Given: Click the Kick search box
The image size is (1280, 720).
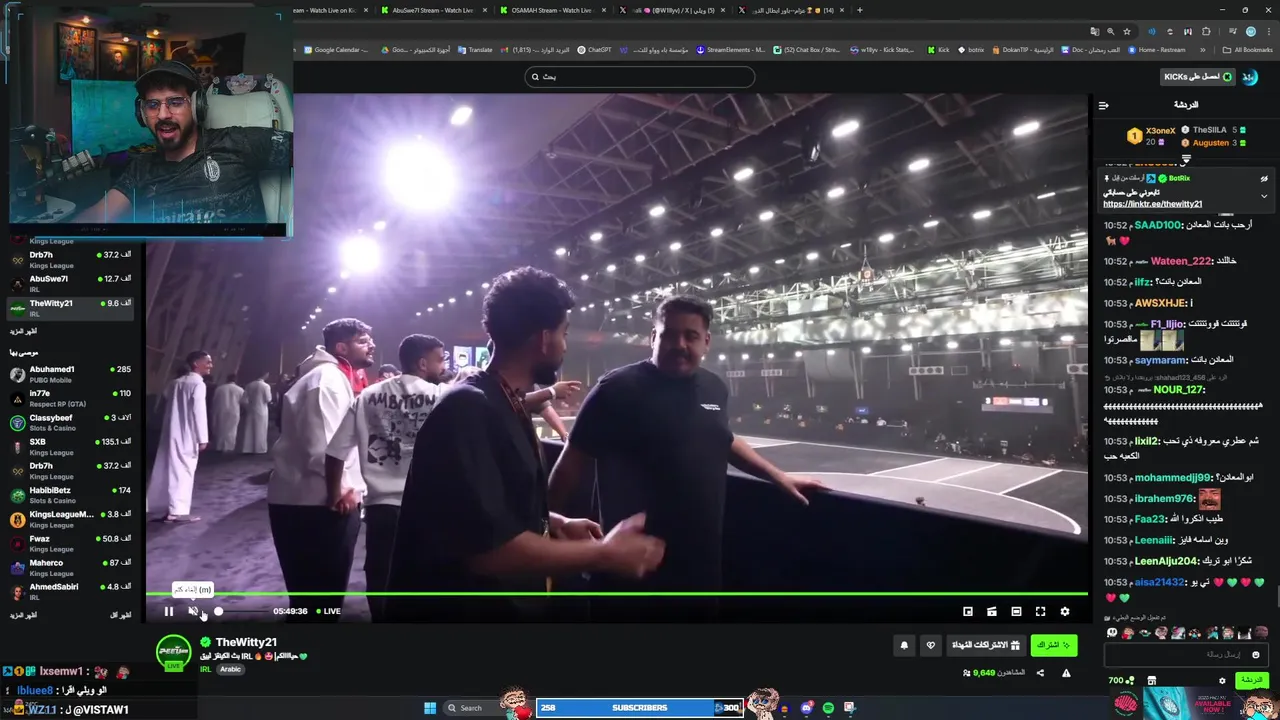Looking at the screenshot, I should tap(639, 77).
